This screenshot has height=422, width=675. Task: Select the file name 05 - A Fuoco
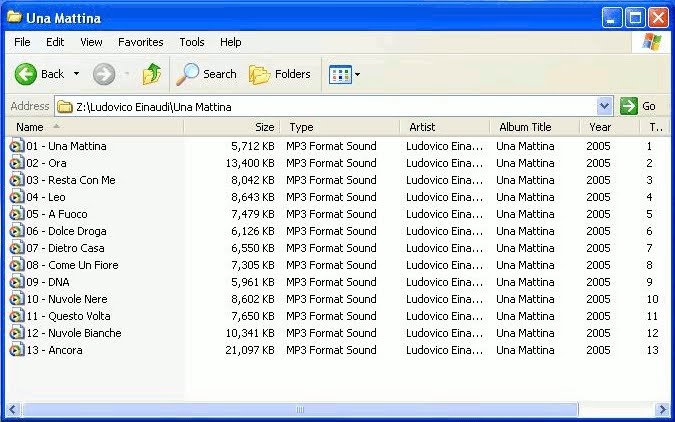(x=57, y=214)
